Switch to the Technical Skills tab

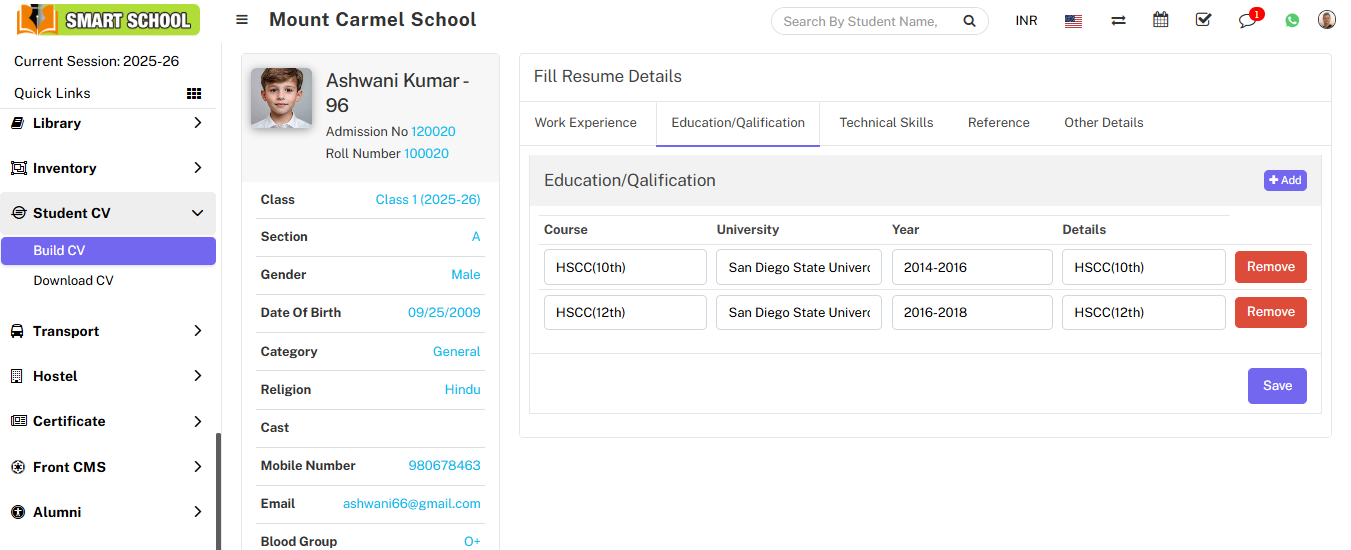[x=886, y=123]
